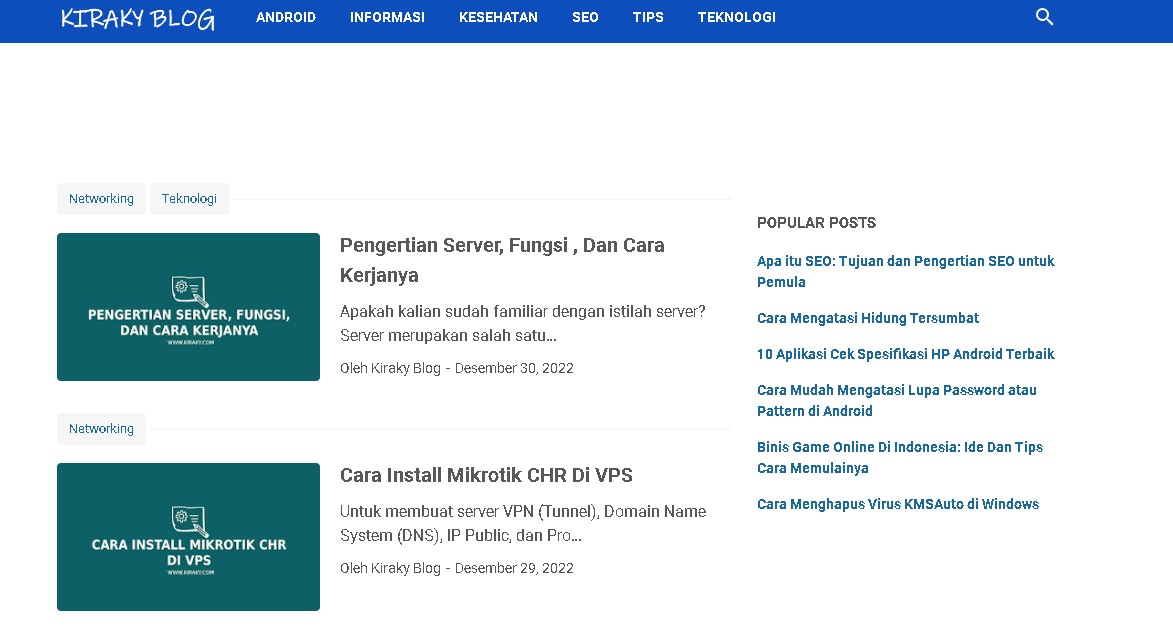
Task: Open the Android menu item
Action: tap(286, 17)
